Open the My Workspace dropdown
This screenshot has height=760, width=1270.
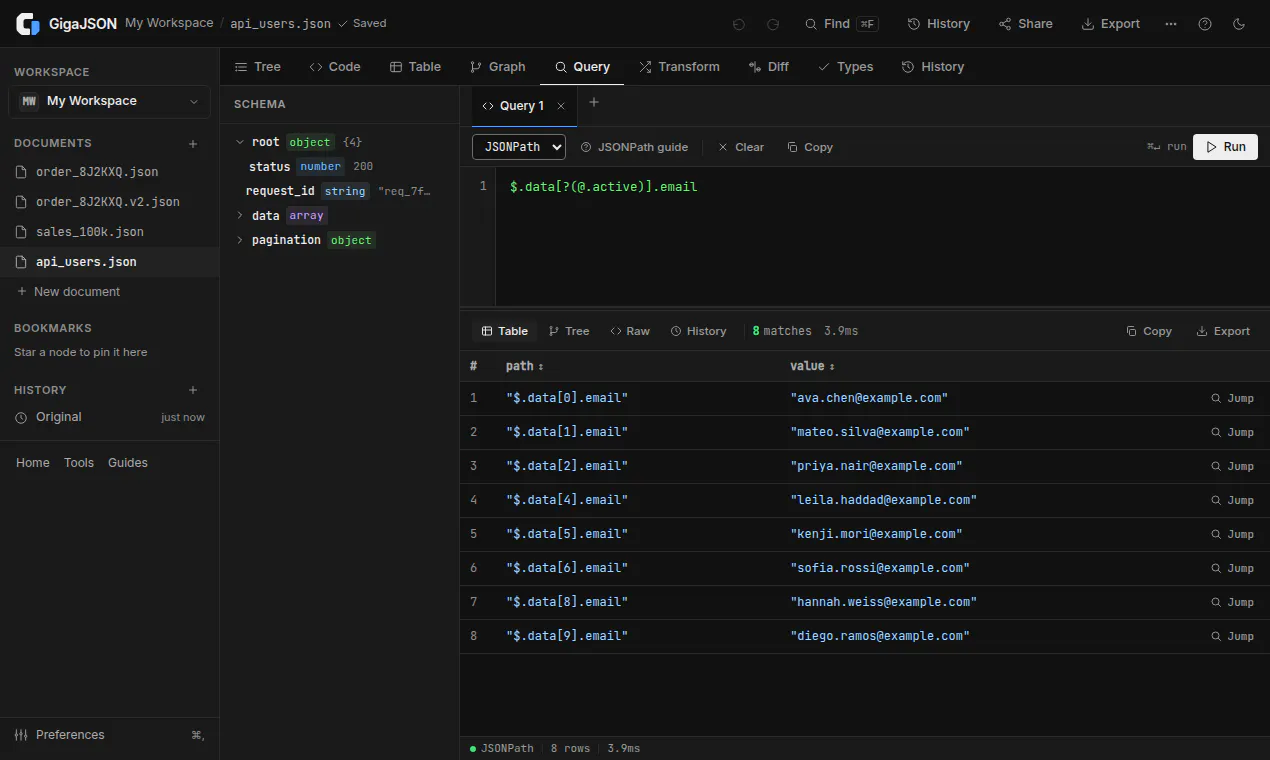tap(110, 101)
